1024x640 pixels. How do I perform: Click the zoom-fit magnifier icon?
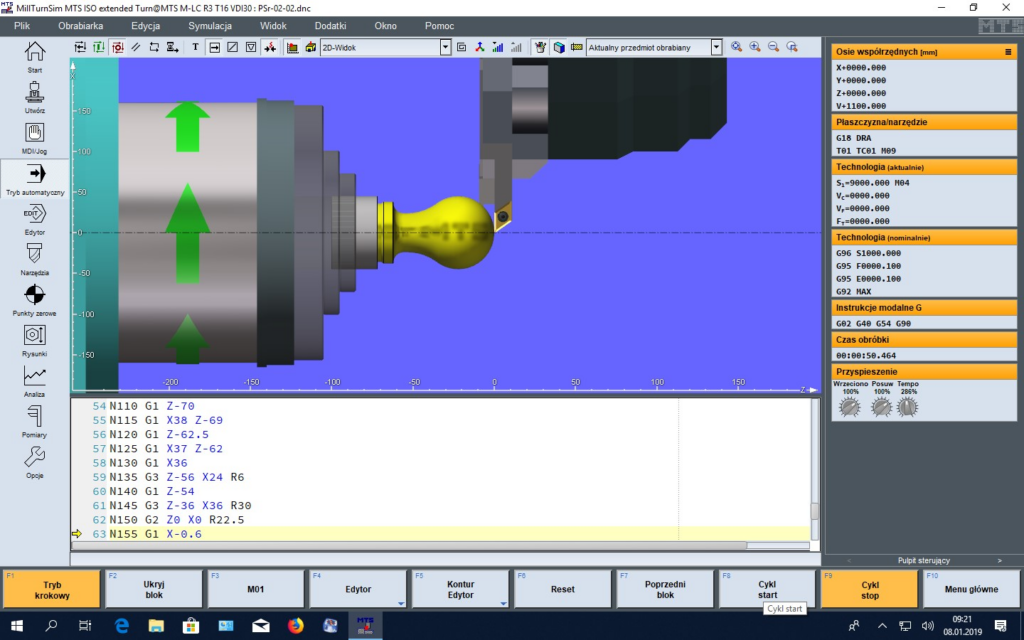[736, 47]
